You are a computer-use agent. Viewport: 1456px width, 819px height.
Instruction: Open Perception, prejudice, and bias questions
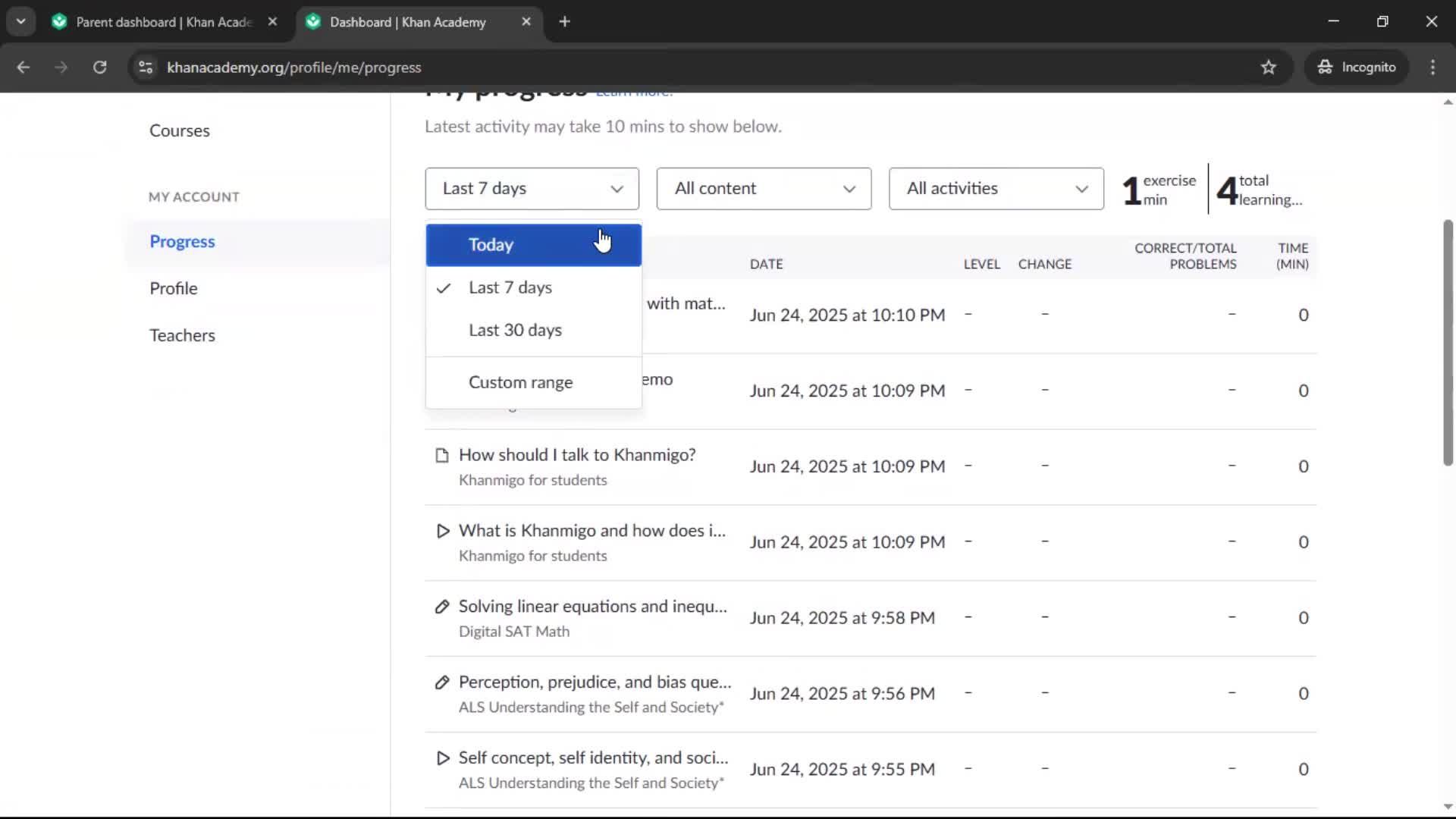tap(595, 682)
